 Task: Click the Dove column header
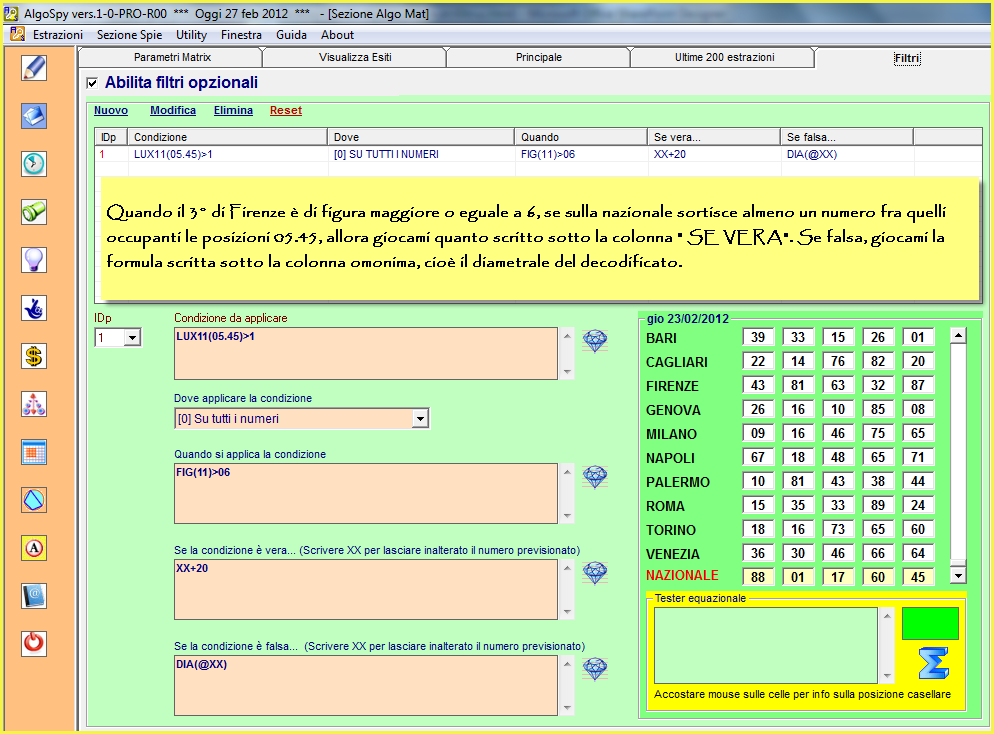(x=420, y=137)
